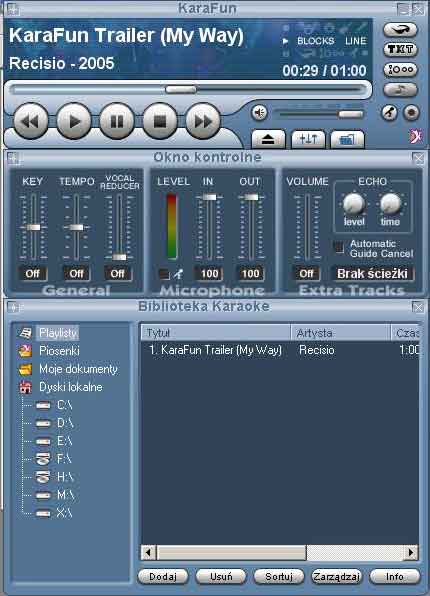Click the Usuń button
Screen dimensions: 430x596
tap(221, 577)
